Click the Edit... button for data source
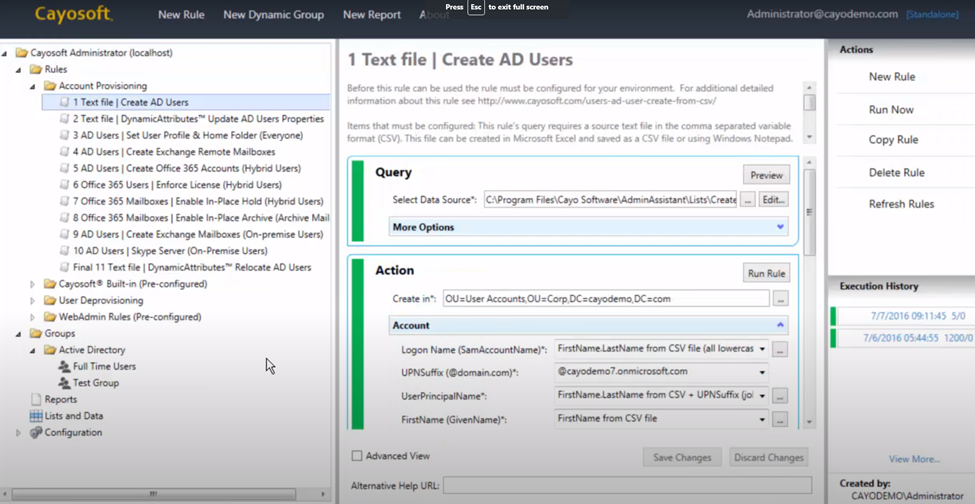 pos(774,199)
